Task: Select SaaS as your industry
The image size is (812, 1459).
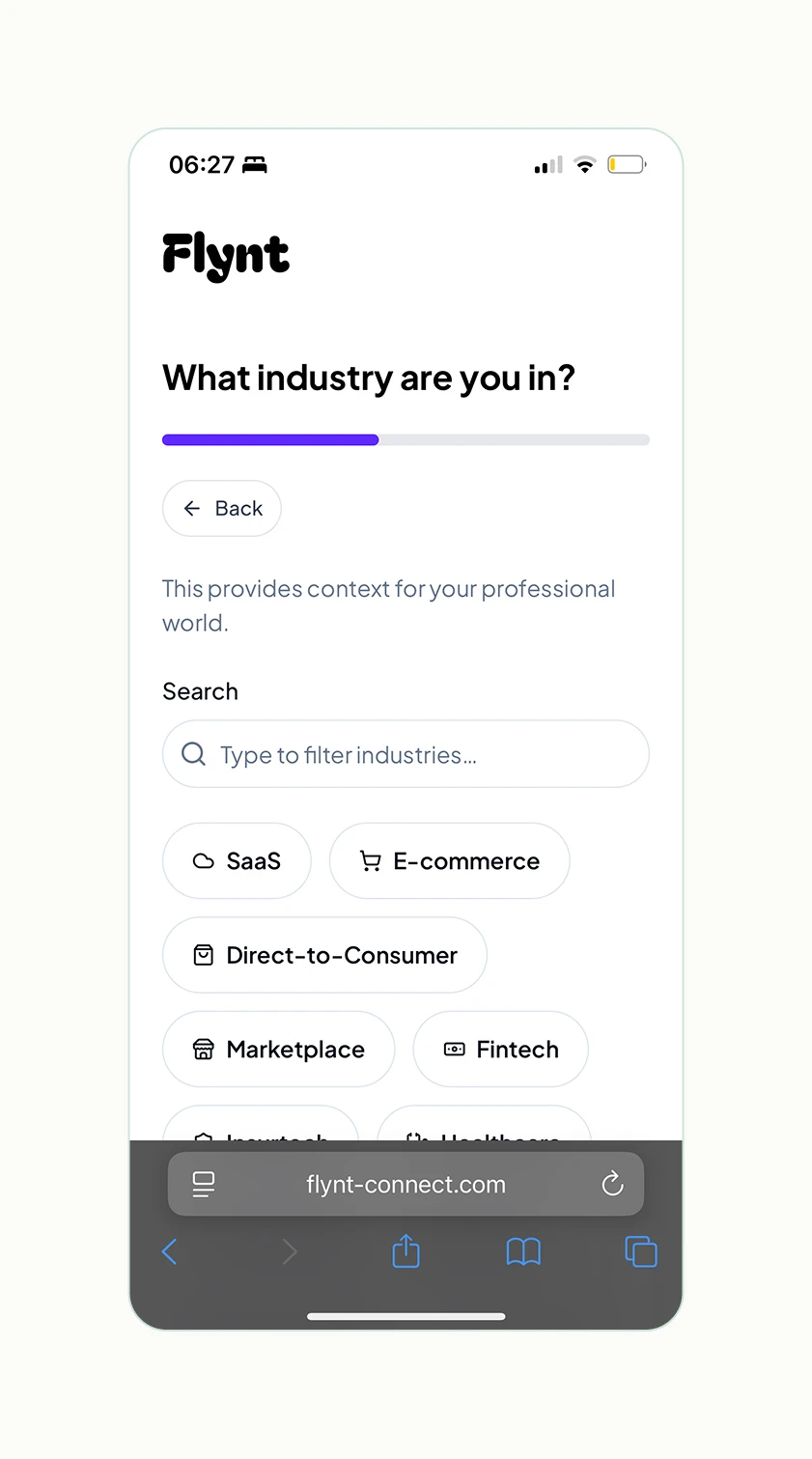Action: tap(237, 860)
